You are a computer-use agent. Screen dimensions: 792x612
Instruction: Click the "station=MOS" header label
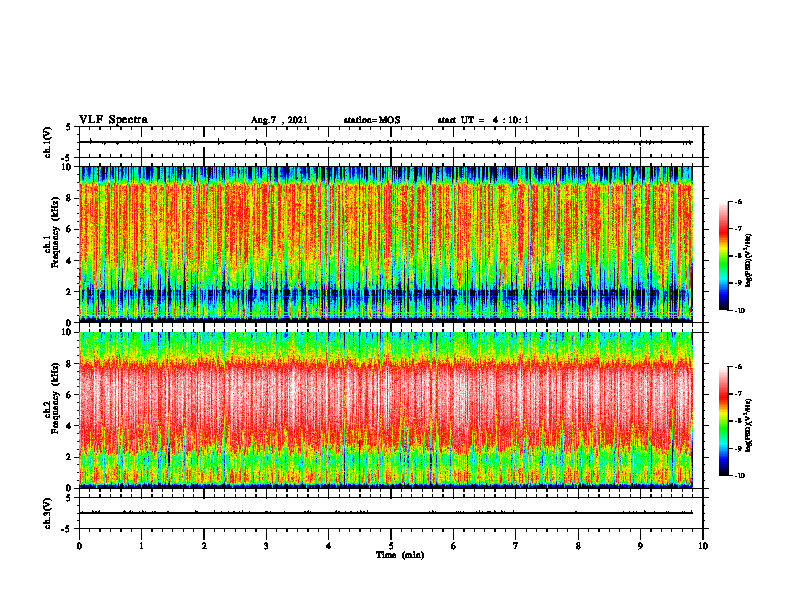(372, 120)
